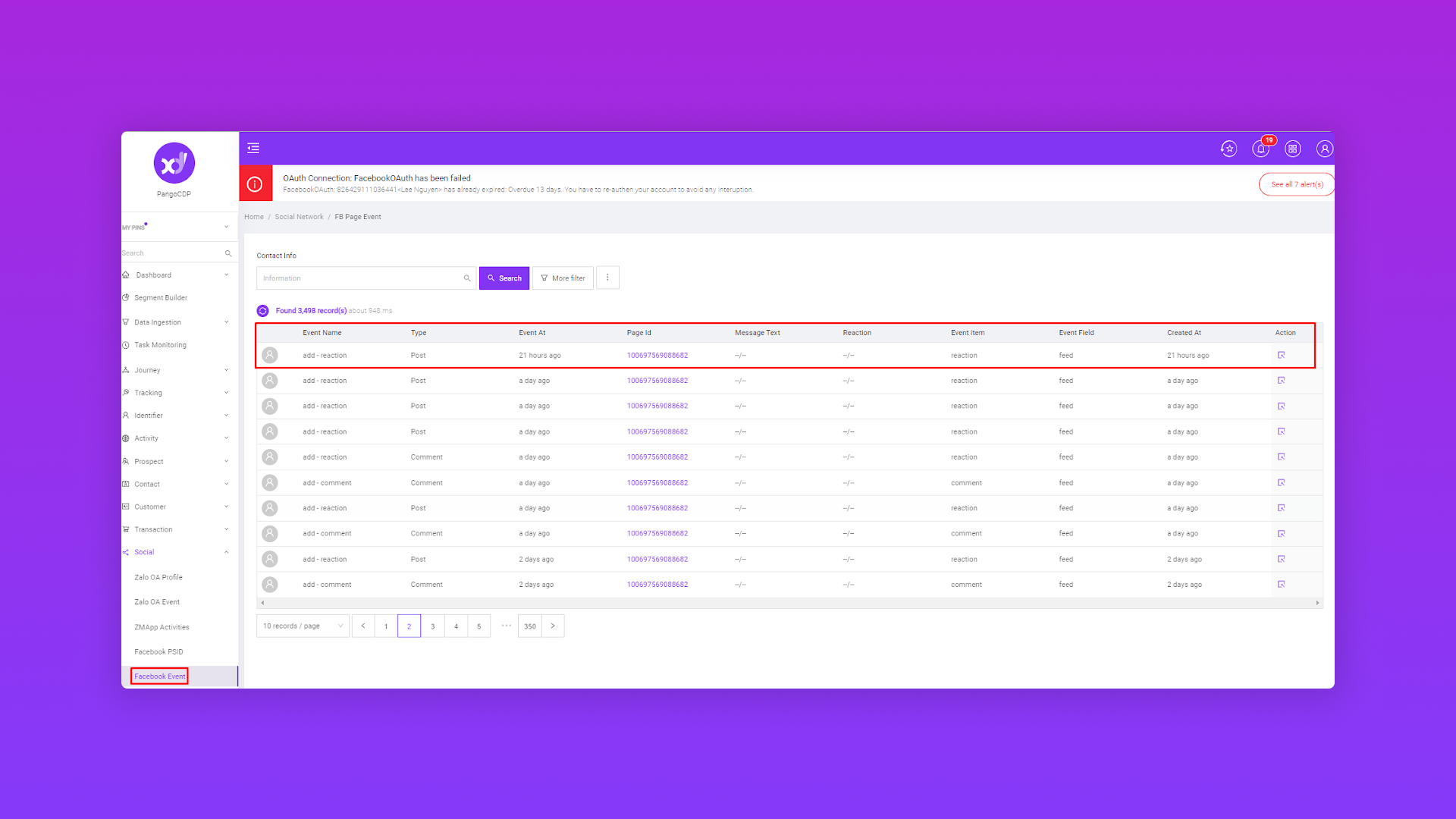
Task: Go to page 3 in pagination
Action: (432, 626)
